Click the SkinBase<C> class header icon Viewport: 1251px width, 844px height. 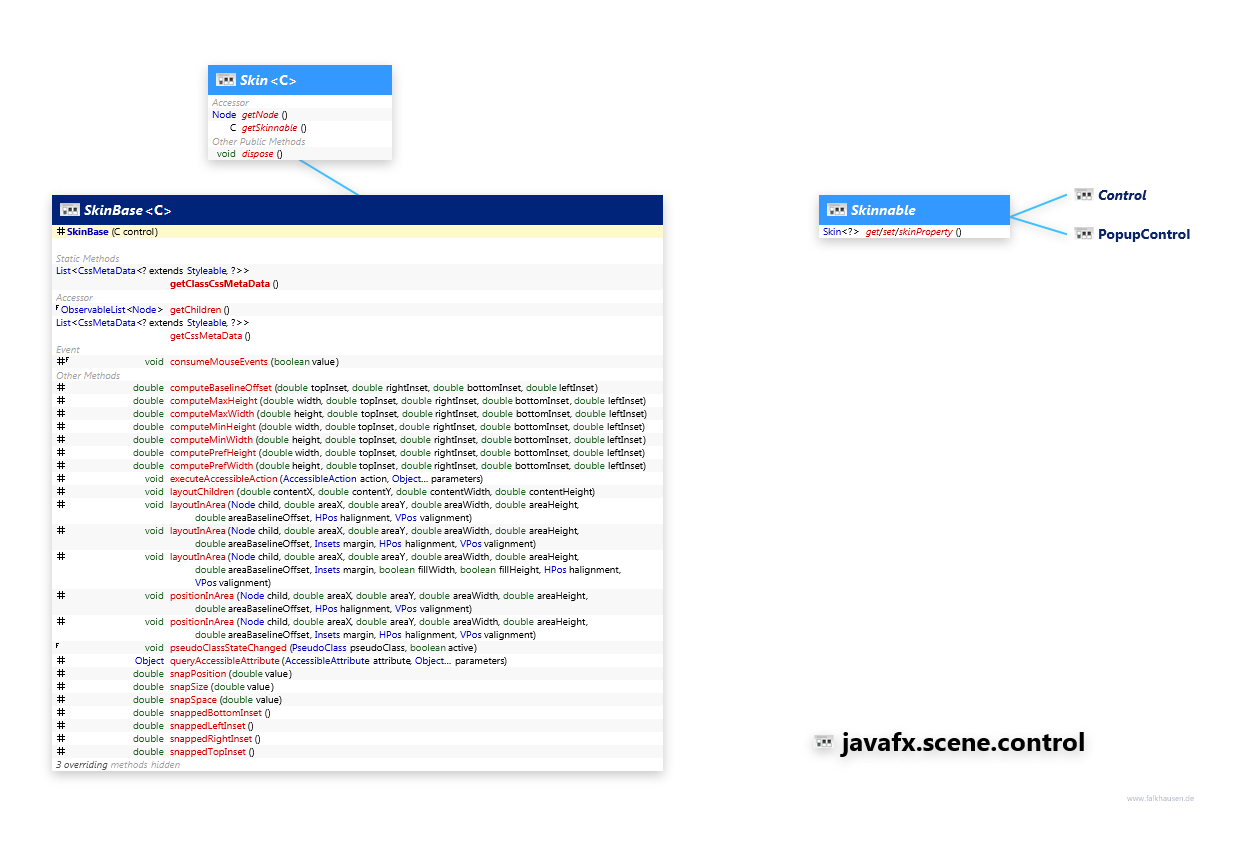point(70,210)
